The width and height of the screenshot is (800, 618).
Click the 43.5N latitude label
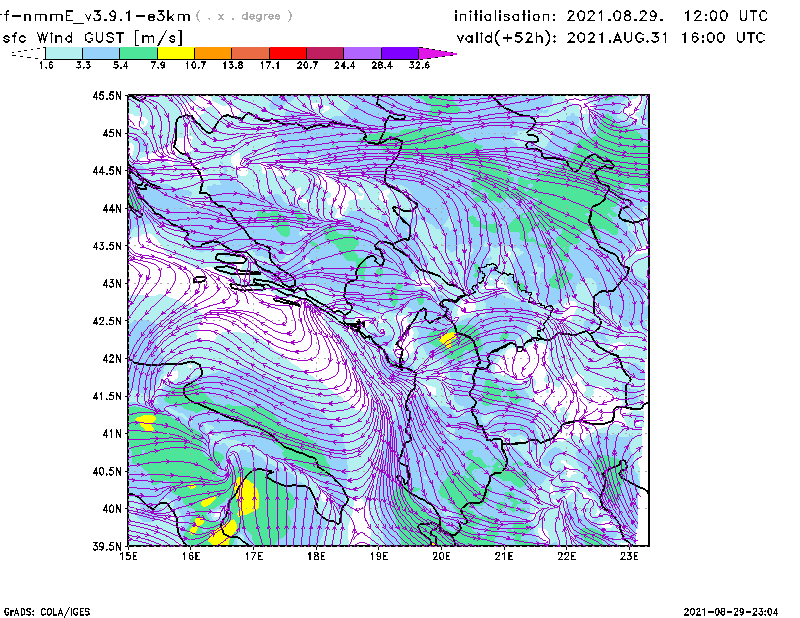[x=108, y=246]
